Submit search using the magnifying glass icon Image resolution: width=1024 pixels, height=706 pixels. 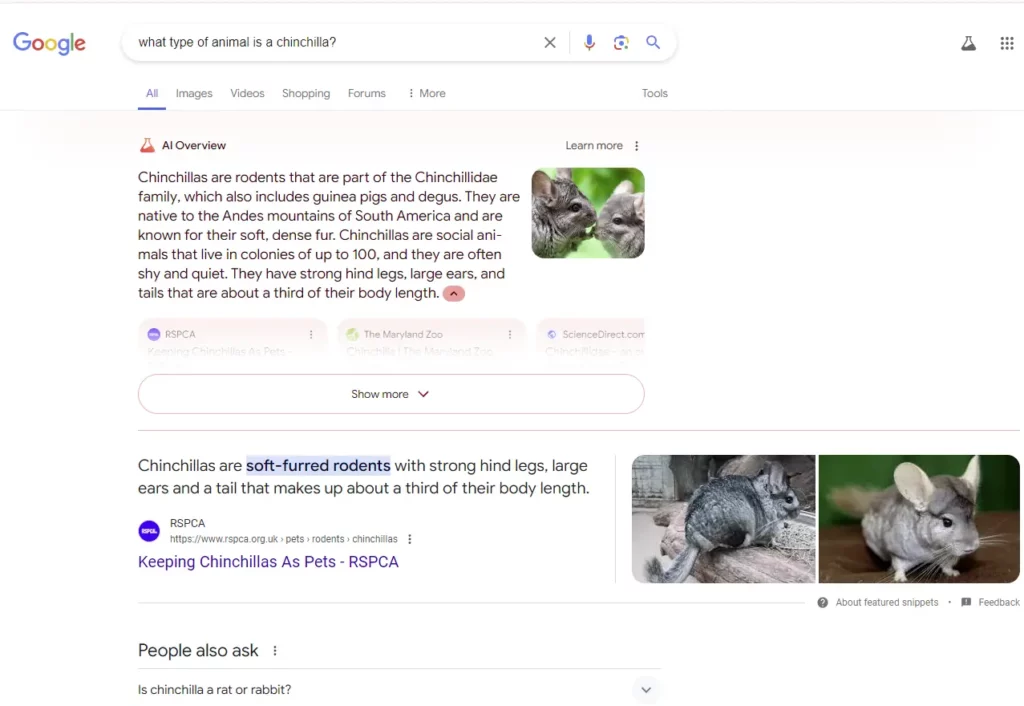click(x=653, y=42)
